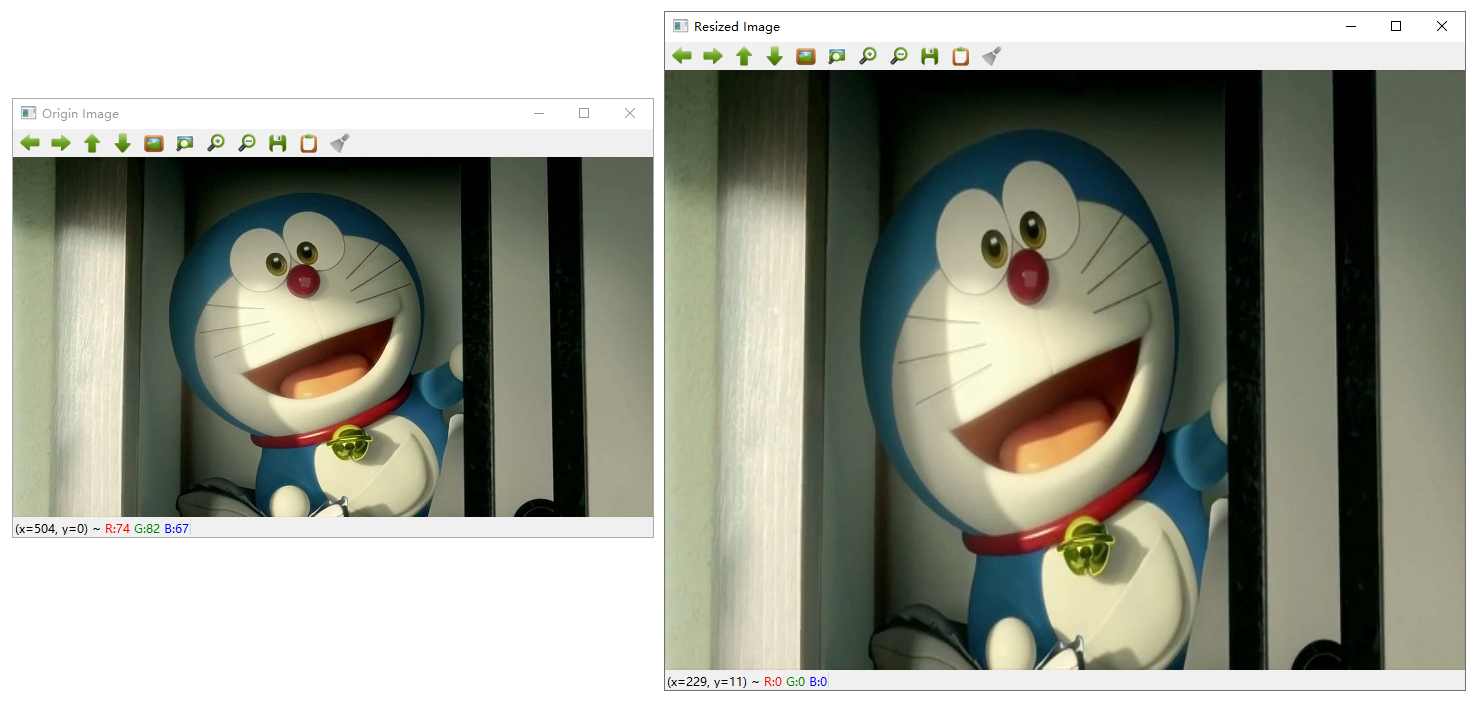Pan up in the Resized Image window
This screenshot has width=1478, height=708.
pos(744,56)
